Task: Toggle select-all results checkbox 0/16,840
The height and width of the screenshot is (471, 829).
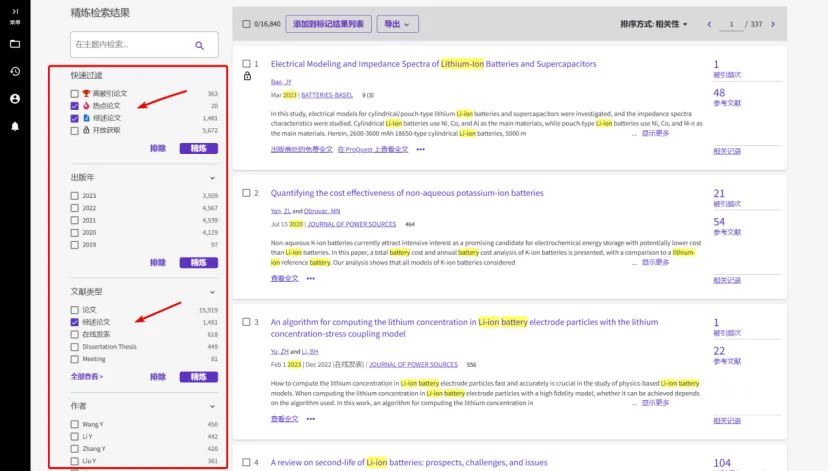Action: 246,24
